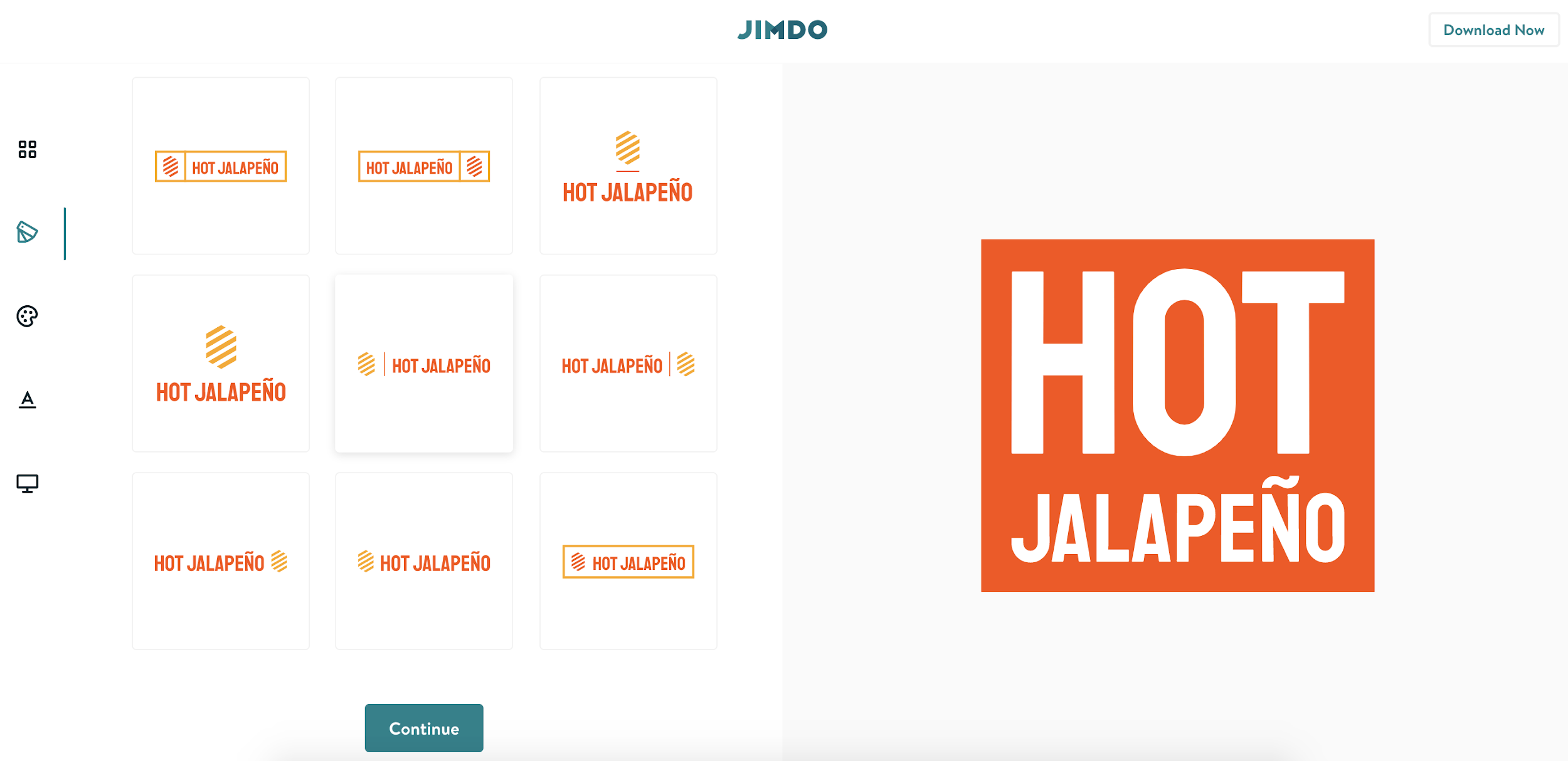Select the typography/text tool icon

[28, 400]
